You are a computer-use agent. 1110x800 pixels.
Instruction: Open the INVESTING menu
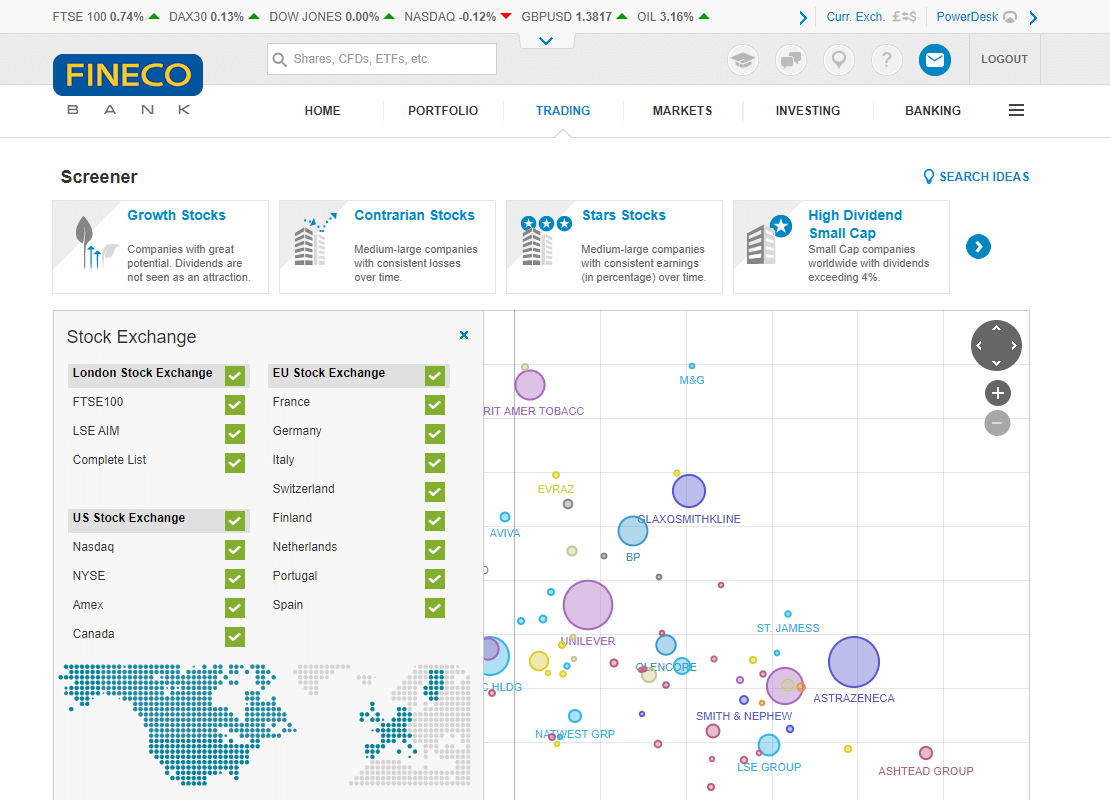808,110
